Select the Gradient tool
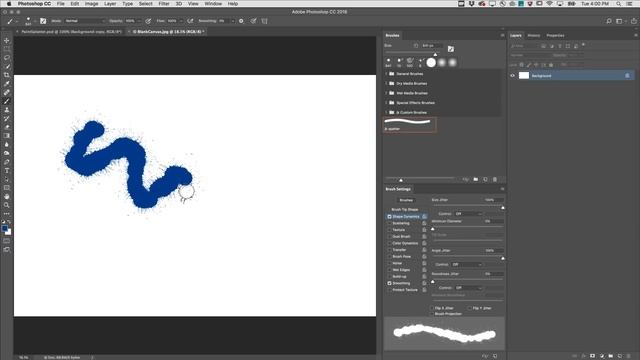This screenshot has height=360, width=640. (7, 136)
